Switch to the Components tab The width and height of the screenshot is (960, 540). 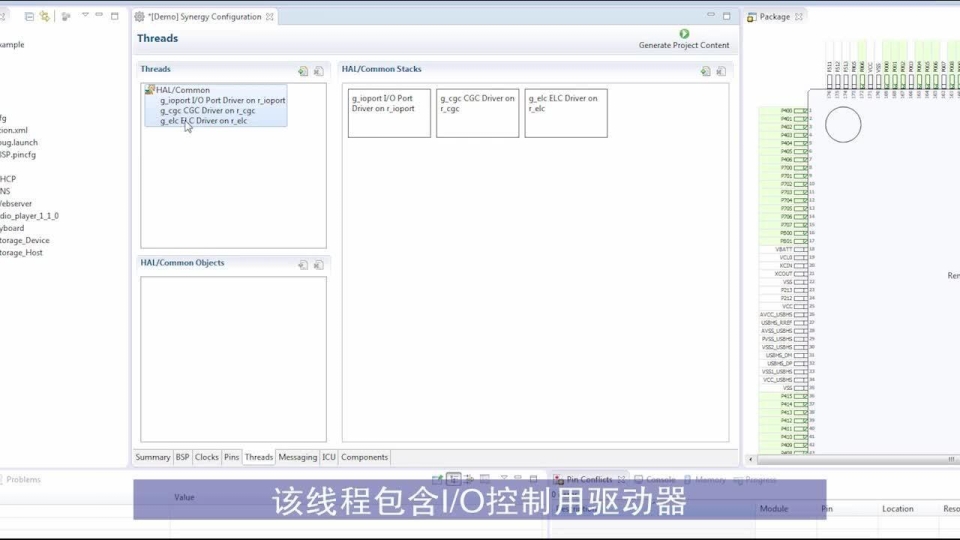(364, 457)
